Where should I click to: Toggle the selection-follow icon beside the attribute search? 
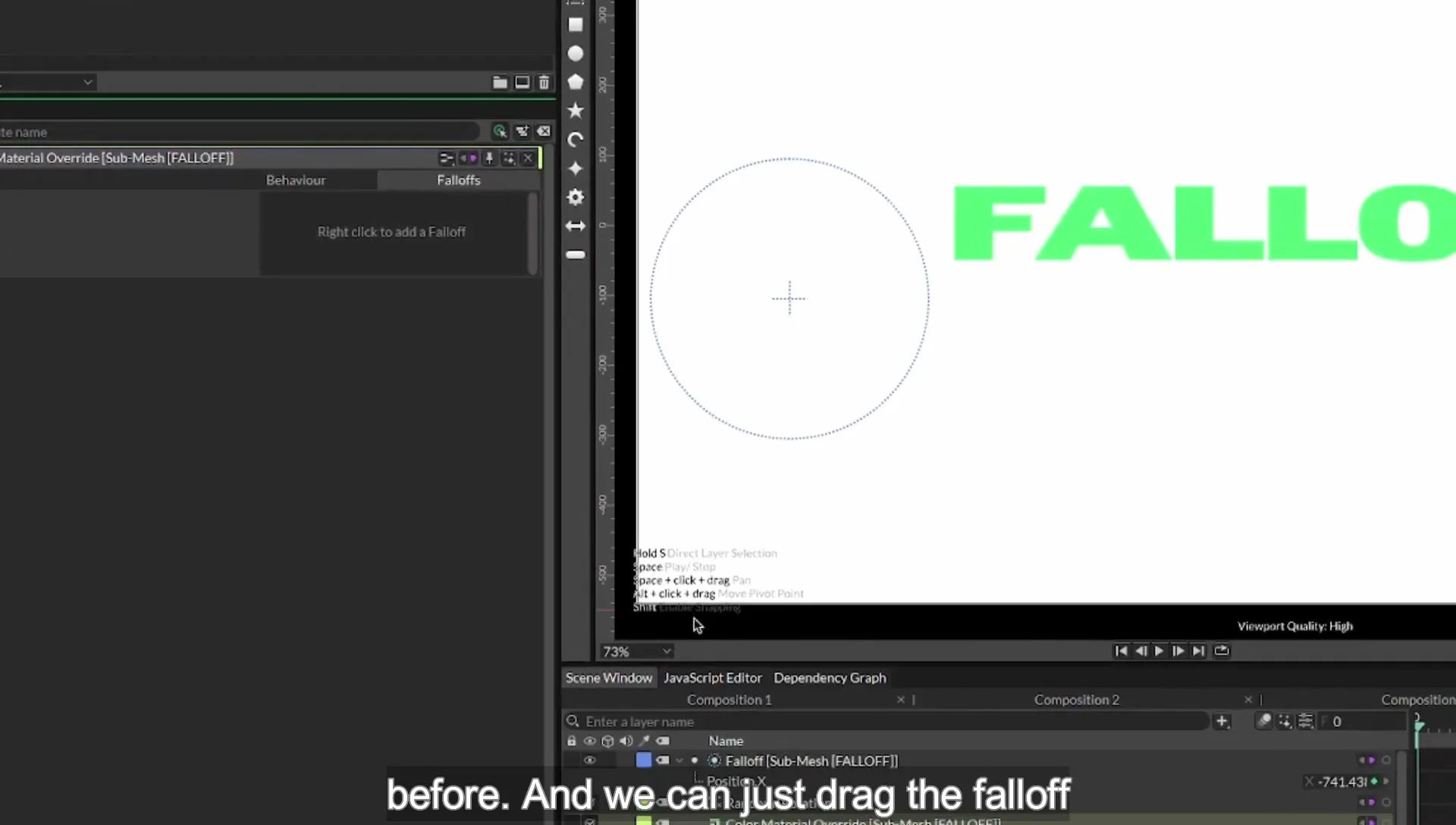(x=500, y=131)
